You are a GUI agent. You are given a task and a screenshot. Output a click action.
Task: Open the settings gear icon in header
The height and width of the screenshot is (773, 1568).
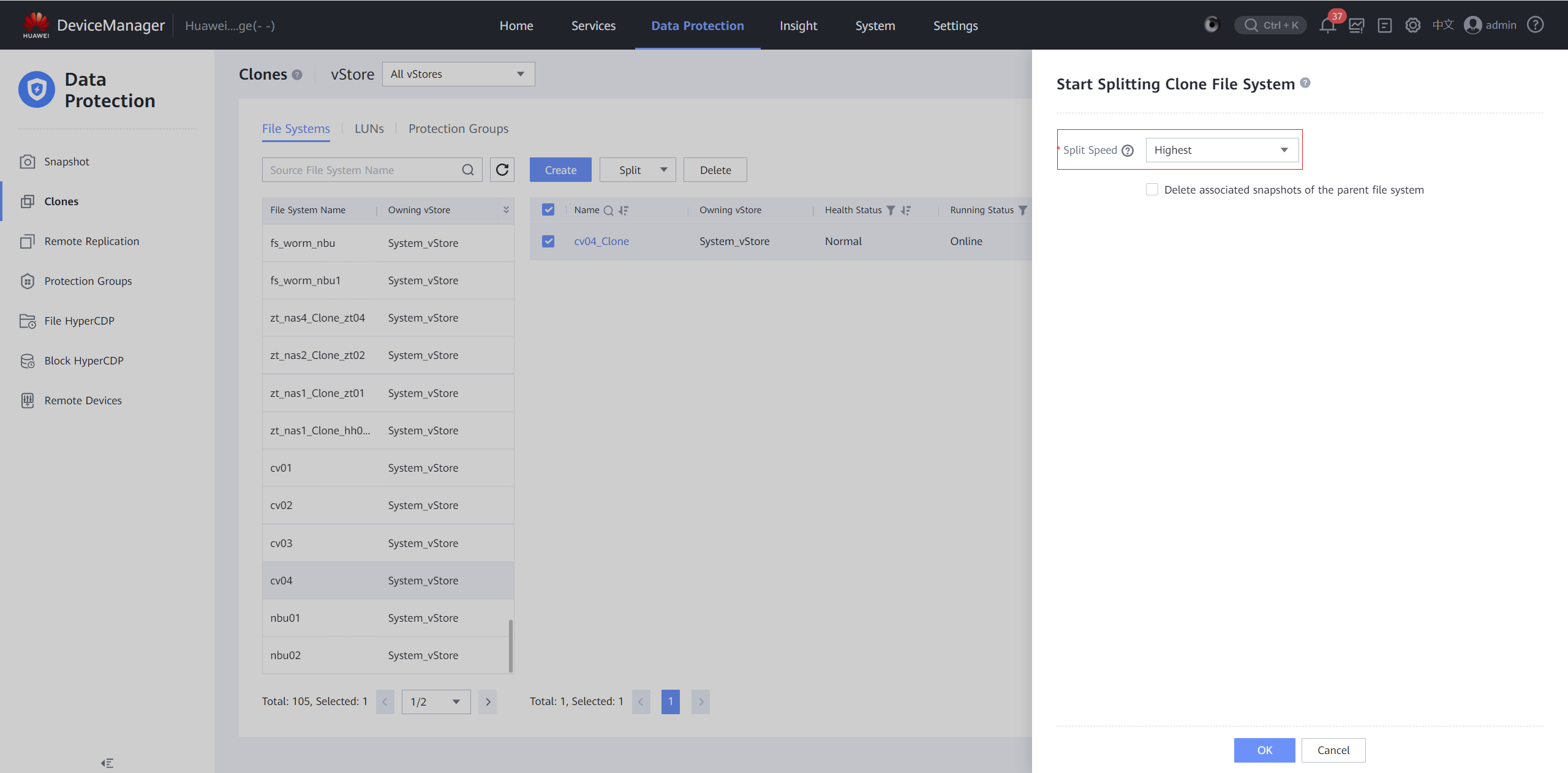[1412, 26]
